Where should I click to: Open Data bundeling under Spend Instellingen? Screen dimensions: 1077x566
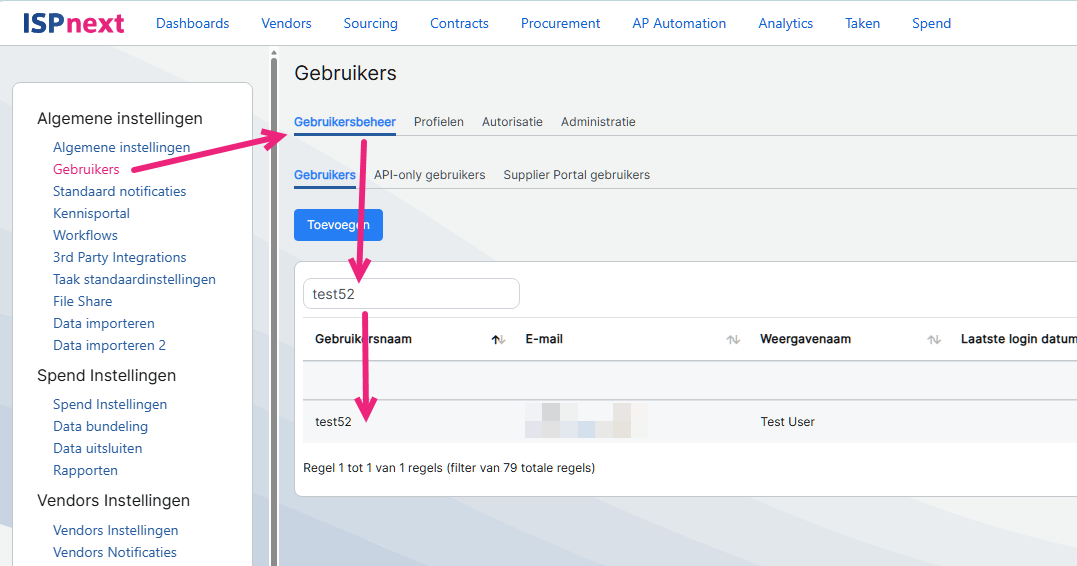pos(100,426)
